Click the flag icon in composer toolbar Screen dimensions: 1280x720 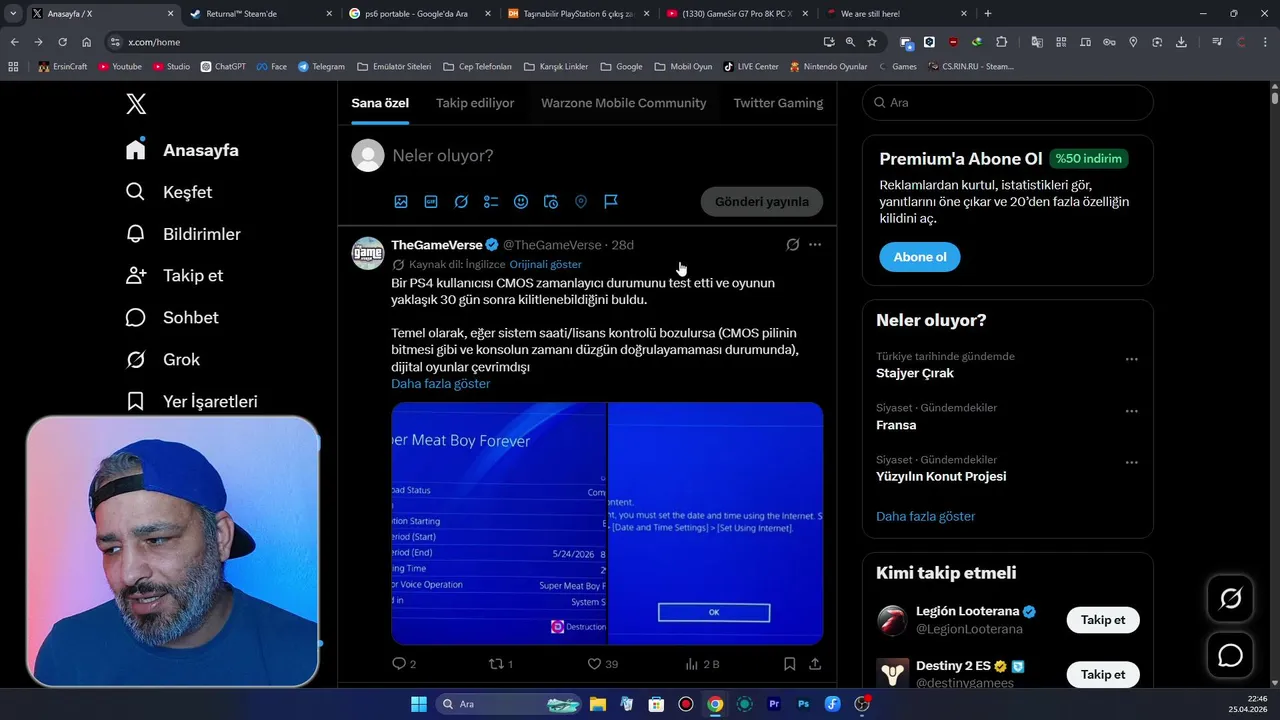coord(611,201)
